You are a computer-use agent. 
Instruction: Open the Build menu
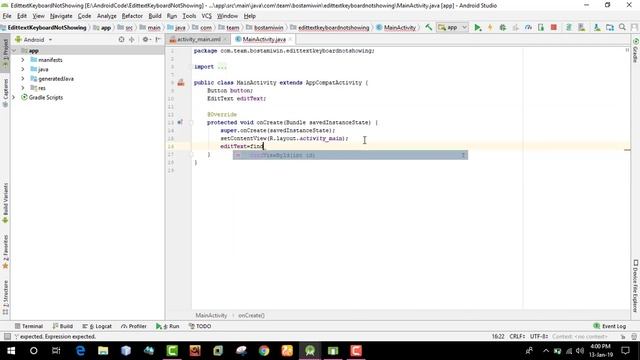155,16
